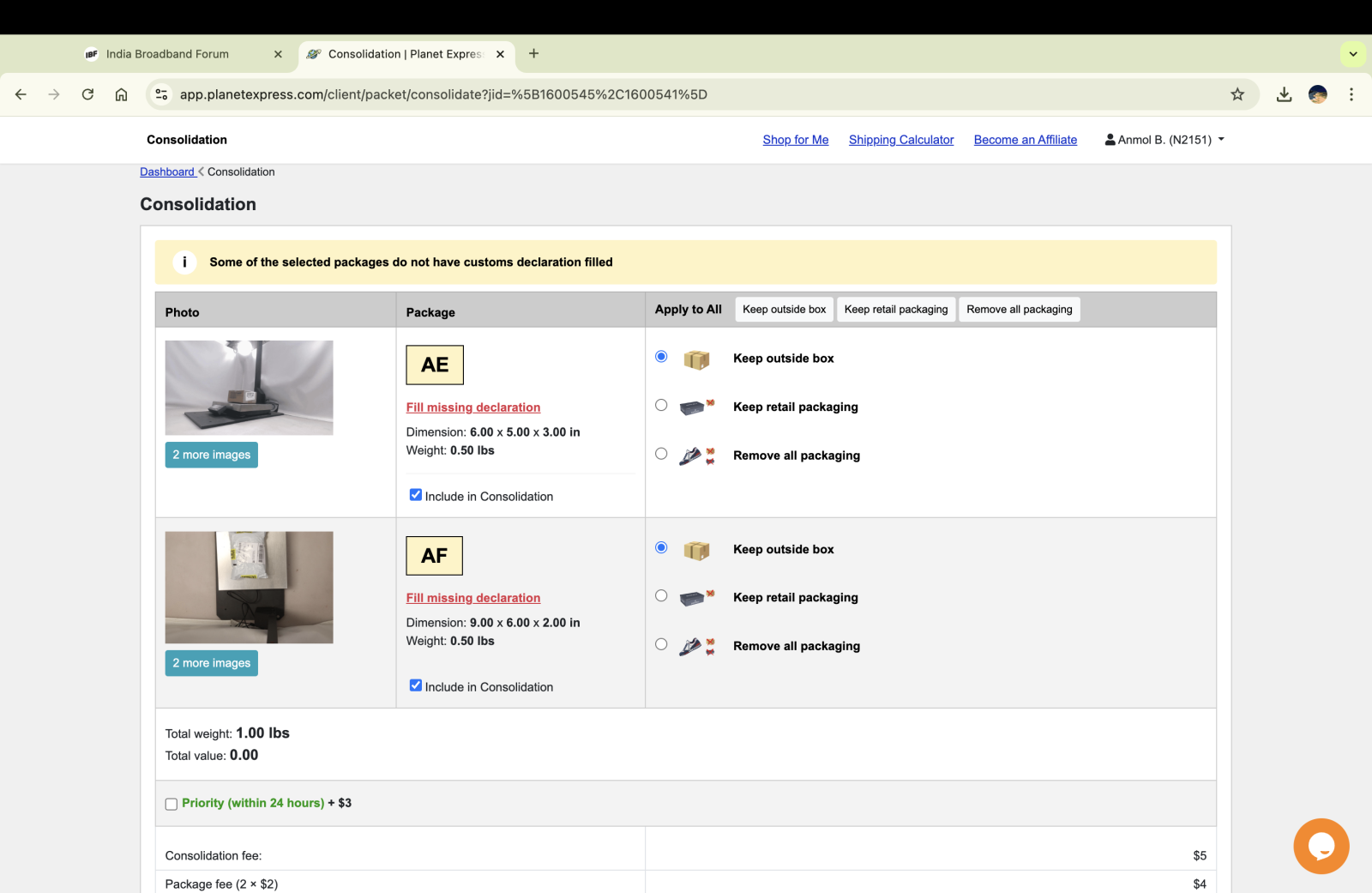
Task: Open package AF photo thumbnail
Action: pyautogui.click(x=250, y=588)
